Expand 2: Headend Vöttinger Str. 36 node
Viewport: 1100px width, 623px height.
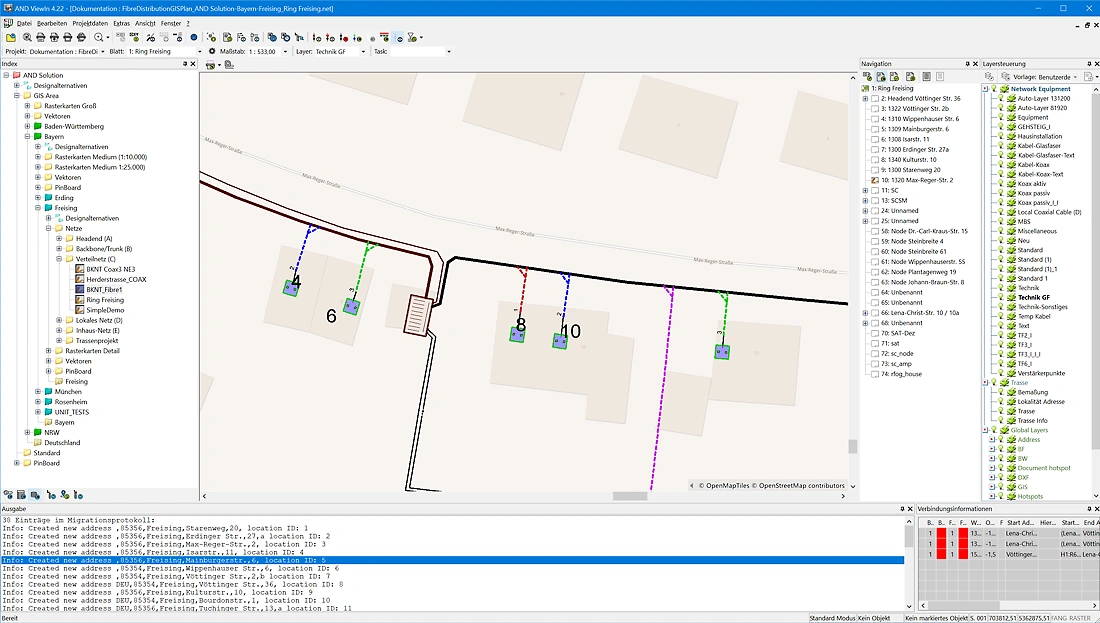pyautogui.click(x=866, y=99)
